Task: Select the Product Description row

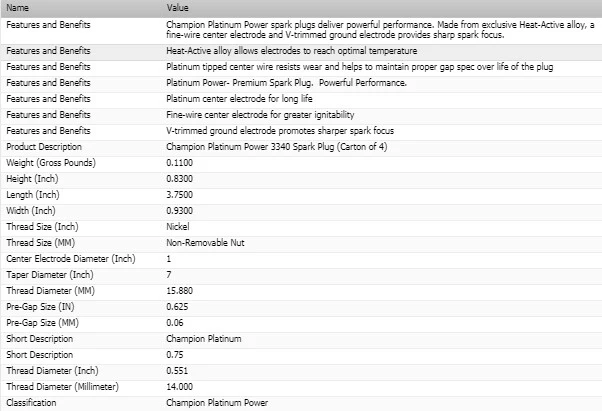Action: point(301,147)
